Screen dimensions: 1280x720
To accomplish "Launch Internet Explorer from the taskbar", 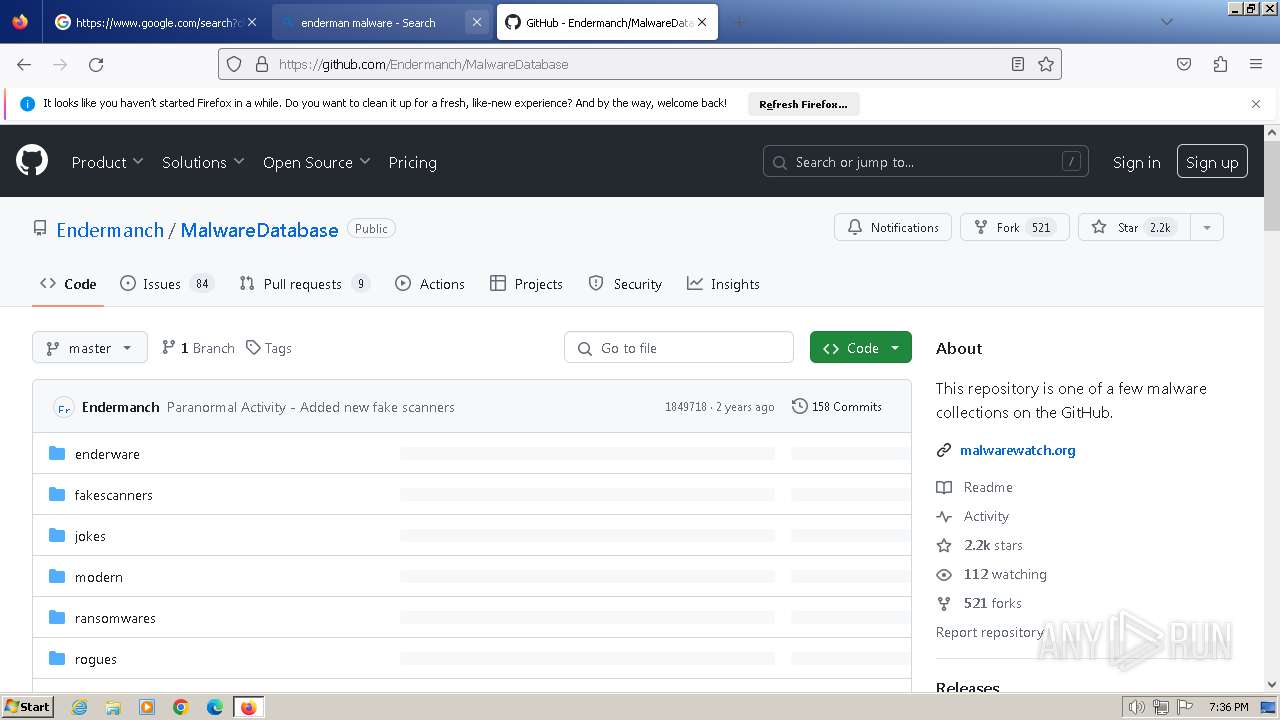I will coord(79,707).
